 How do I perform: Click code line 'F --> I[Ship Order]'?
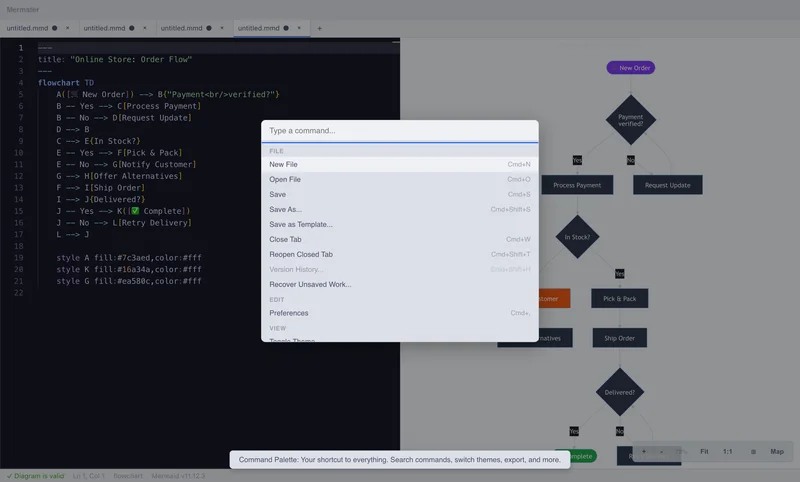101,188
